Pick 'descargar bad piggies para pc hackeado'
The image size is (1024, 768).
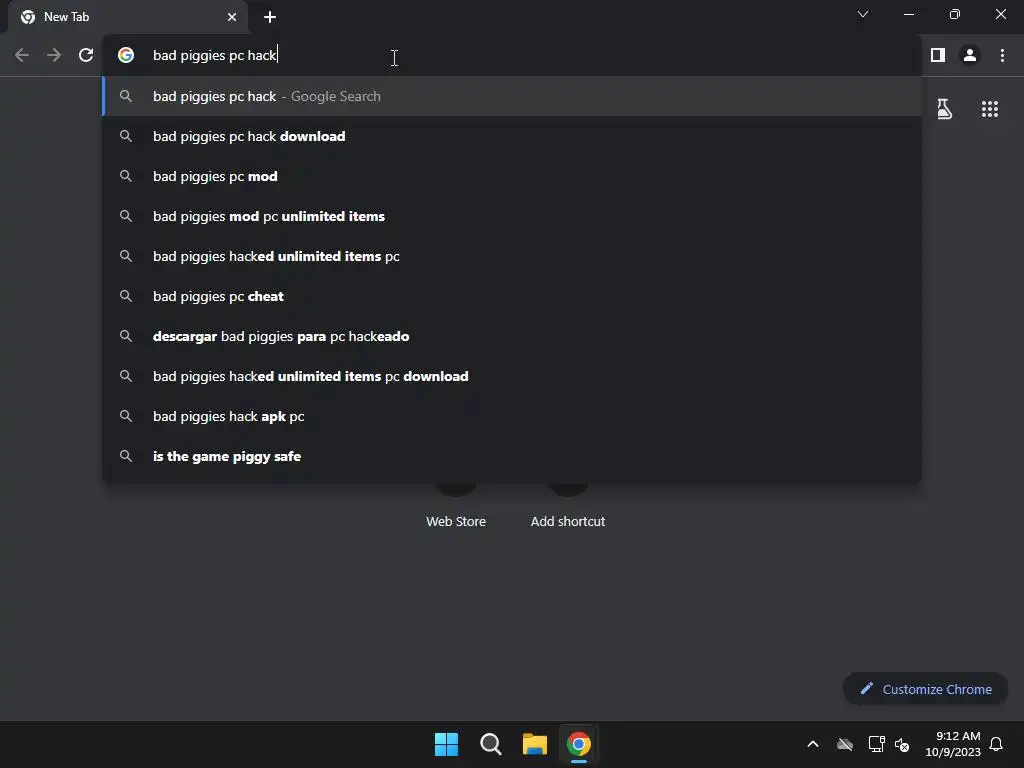pos(512,336)
